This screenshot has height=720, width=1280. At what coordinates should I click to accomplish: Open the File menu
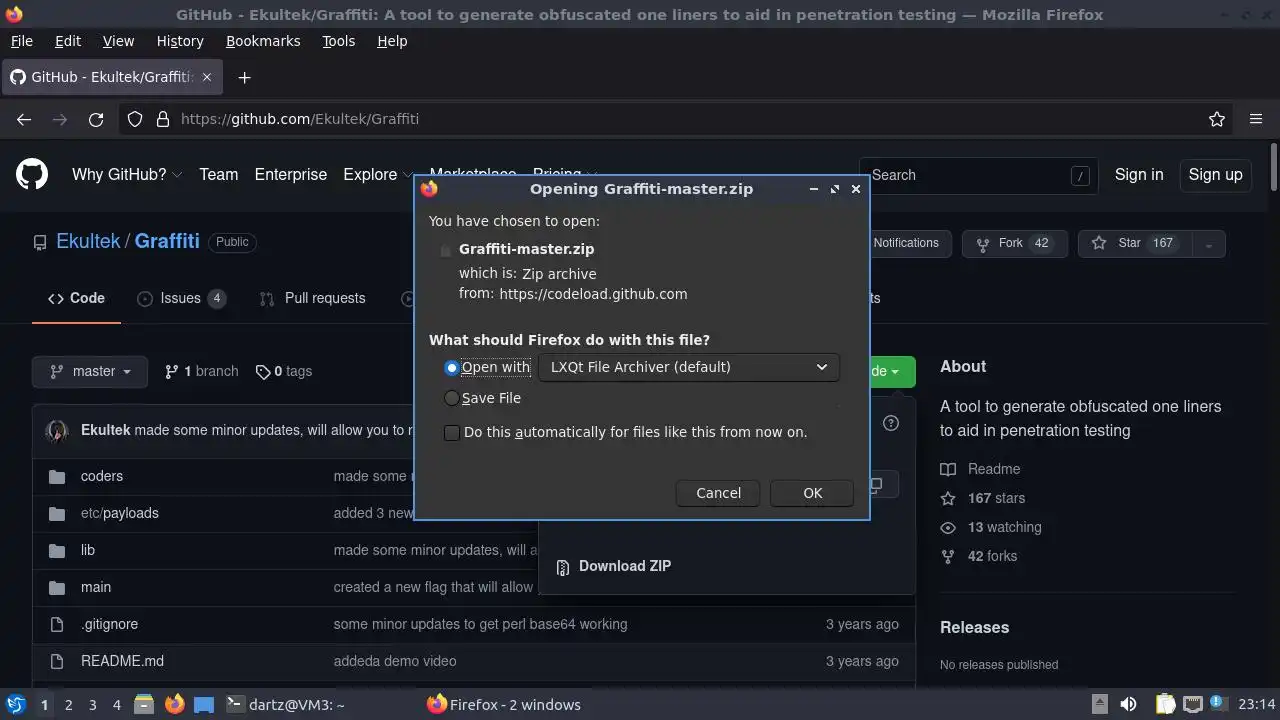coord(21,41)
